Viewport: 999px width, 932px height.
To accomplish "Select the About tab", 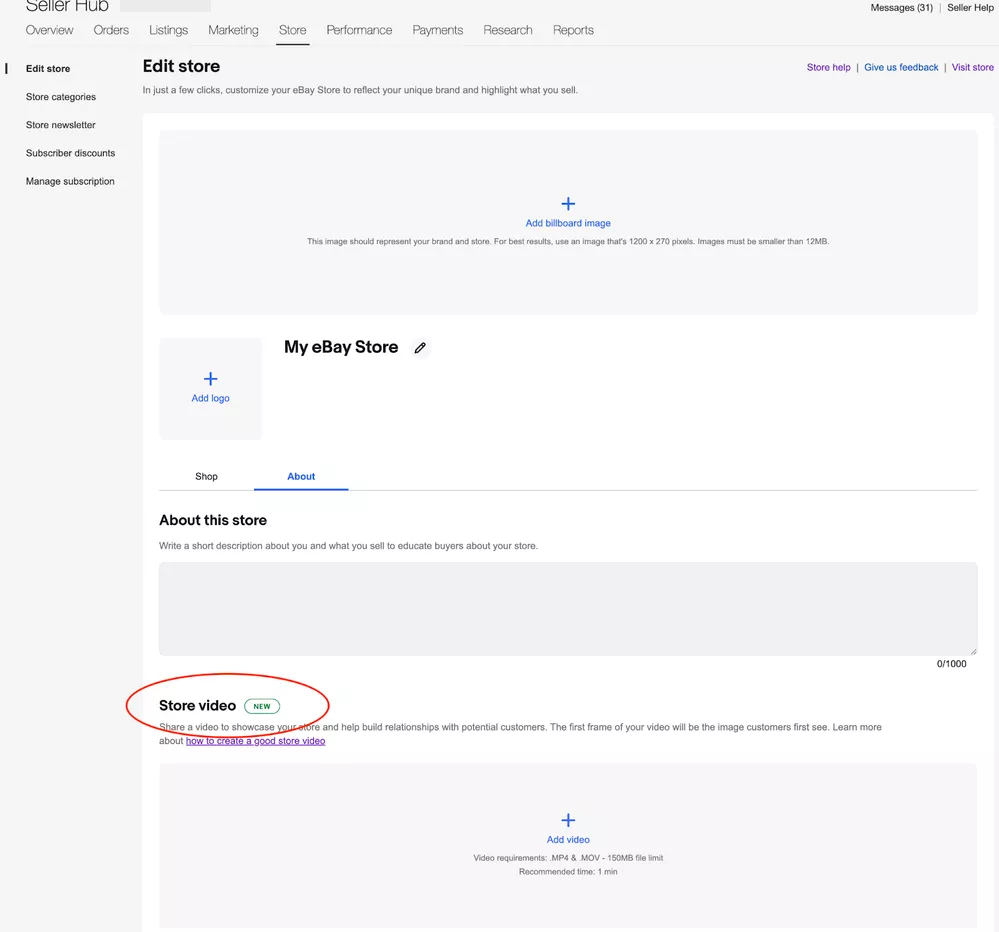I will coord(301,477).
